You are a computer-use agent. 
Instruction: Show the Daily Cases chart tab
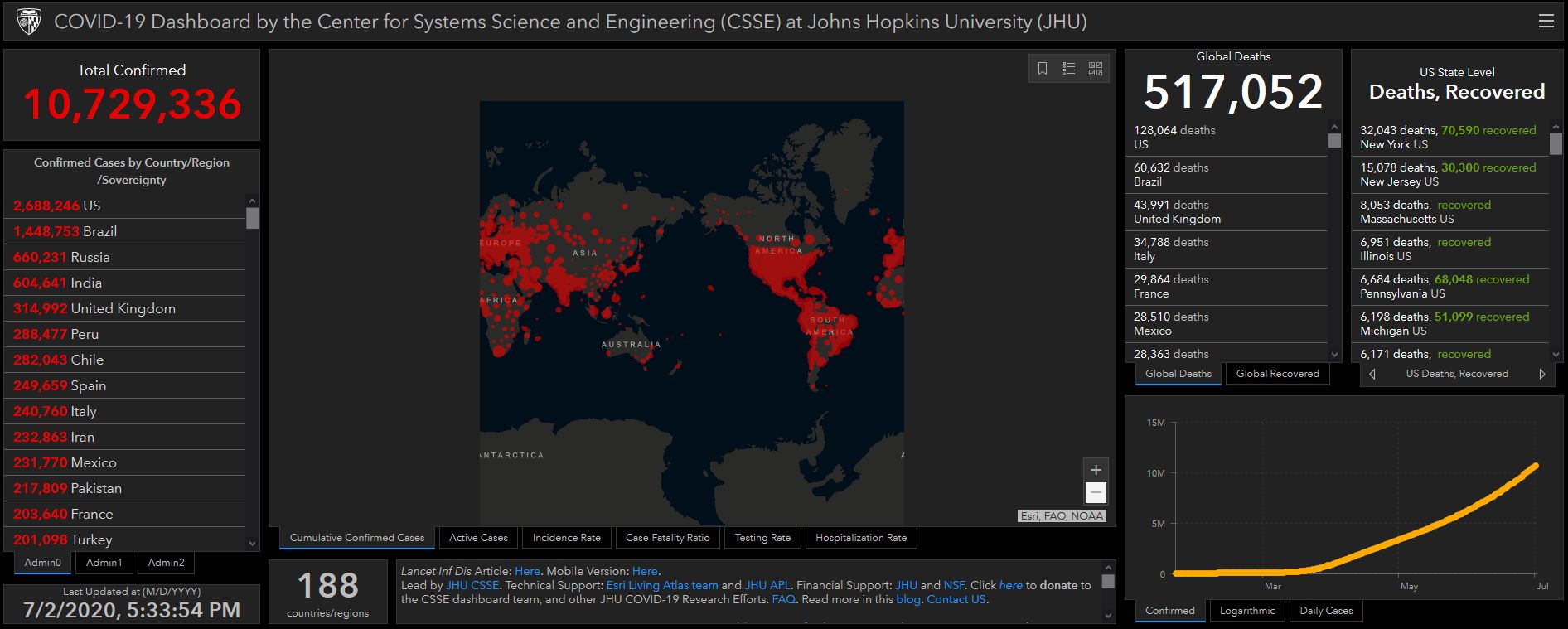tap(1326, 611)
